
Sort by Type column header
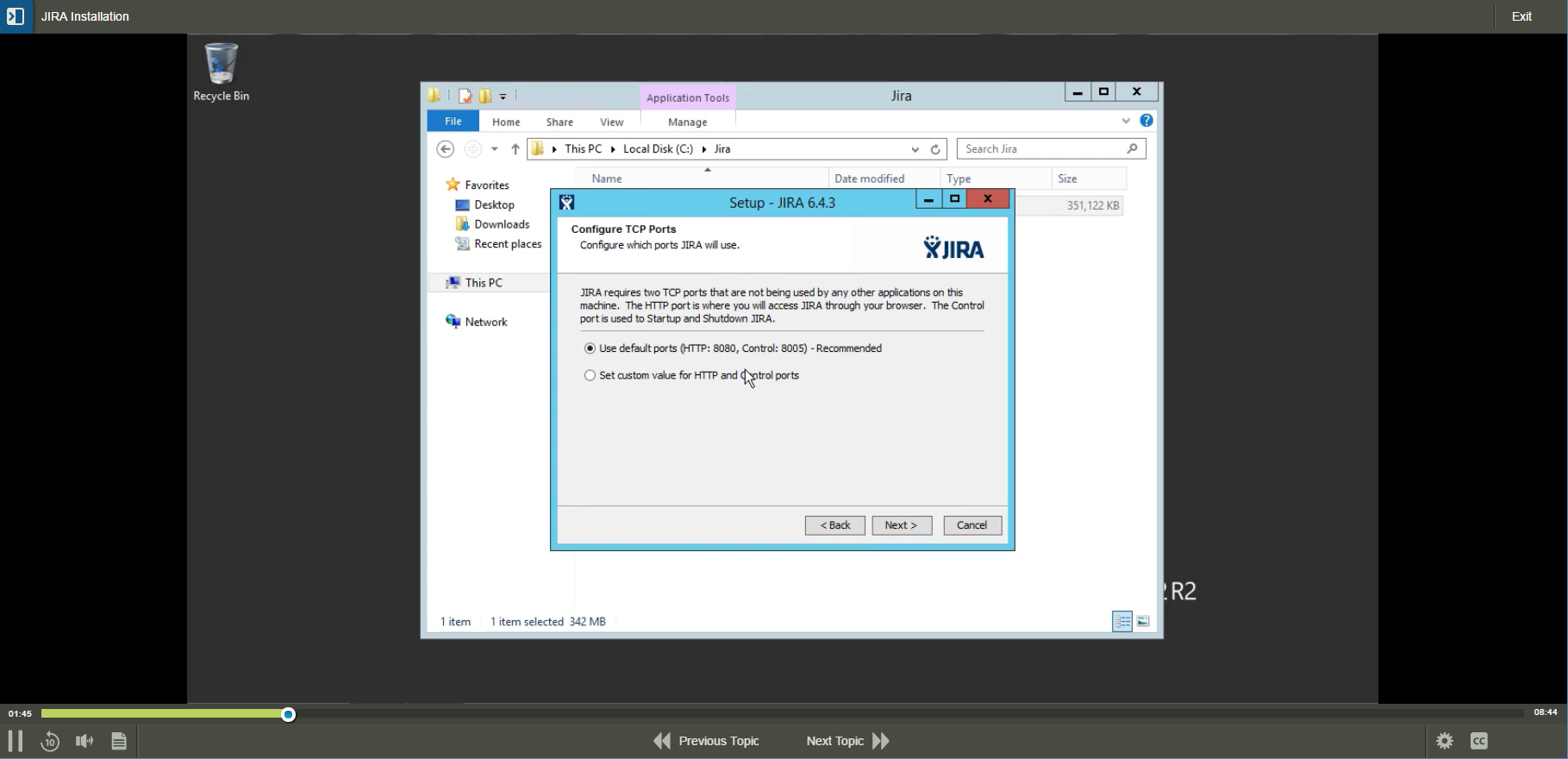996,179
